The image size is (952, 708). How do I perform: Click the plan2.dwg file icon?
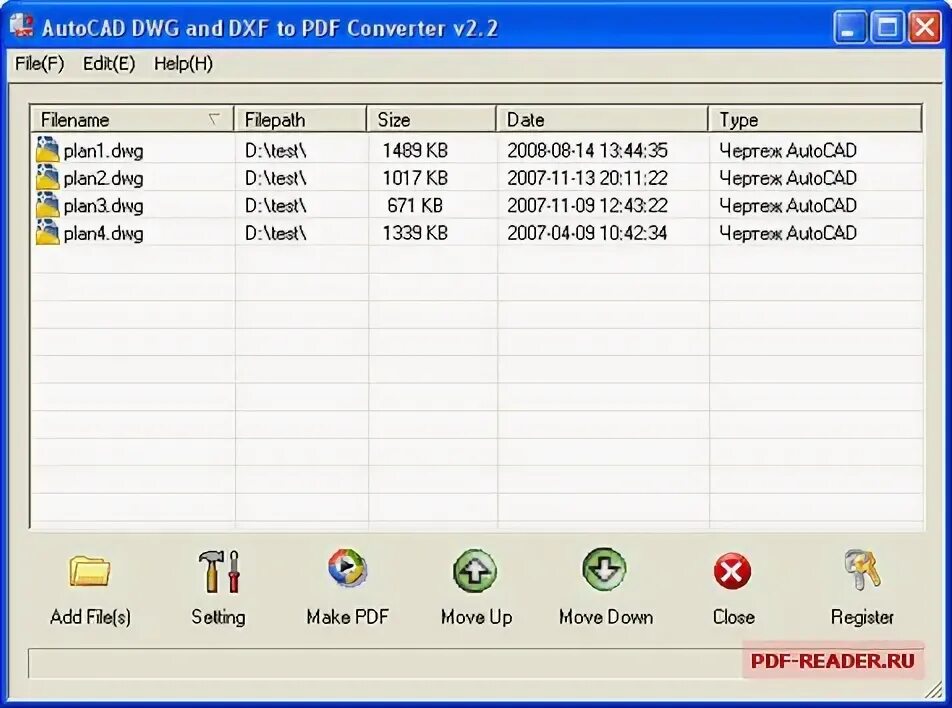47,177
